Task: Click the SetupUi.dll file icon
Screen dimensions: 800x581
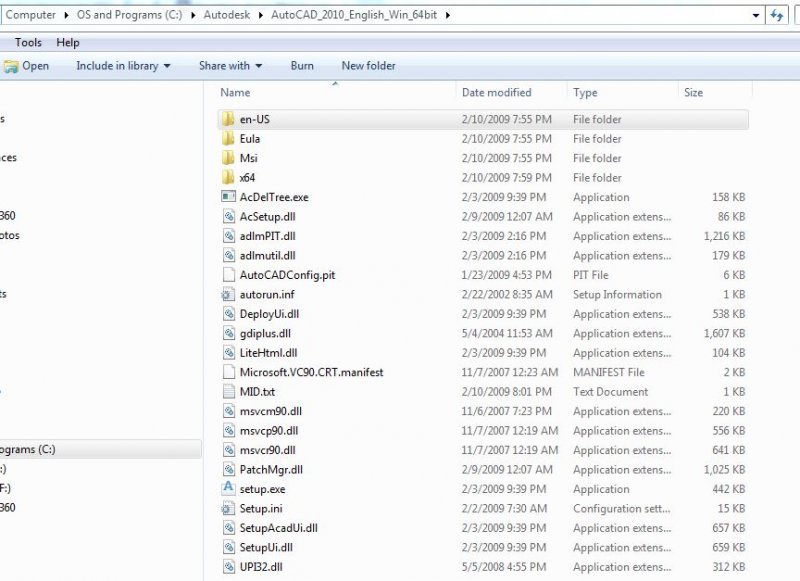Action: point(229,547)
